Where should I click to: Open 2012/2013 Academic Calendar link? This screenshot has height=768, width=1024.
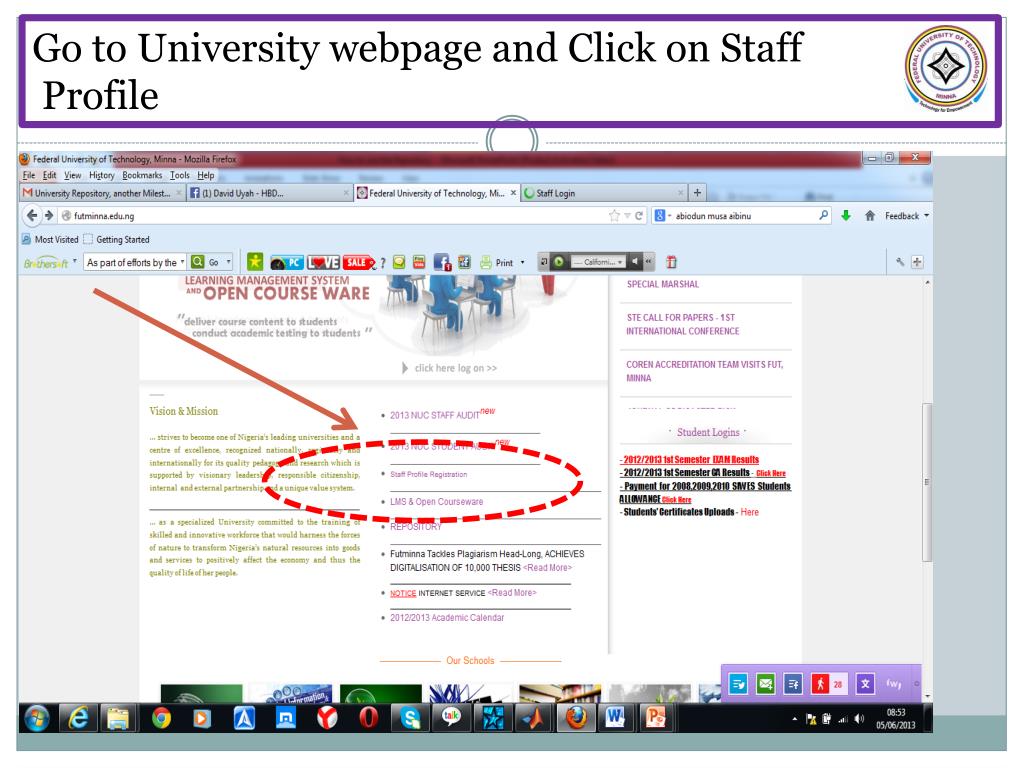[447, 618]
